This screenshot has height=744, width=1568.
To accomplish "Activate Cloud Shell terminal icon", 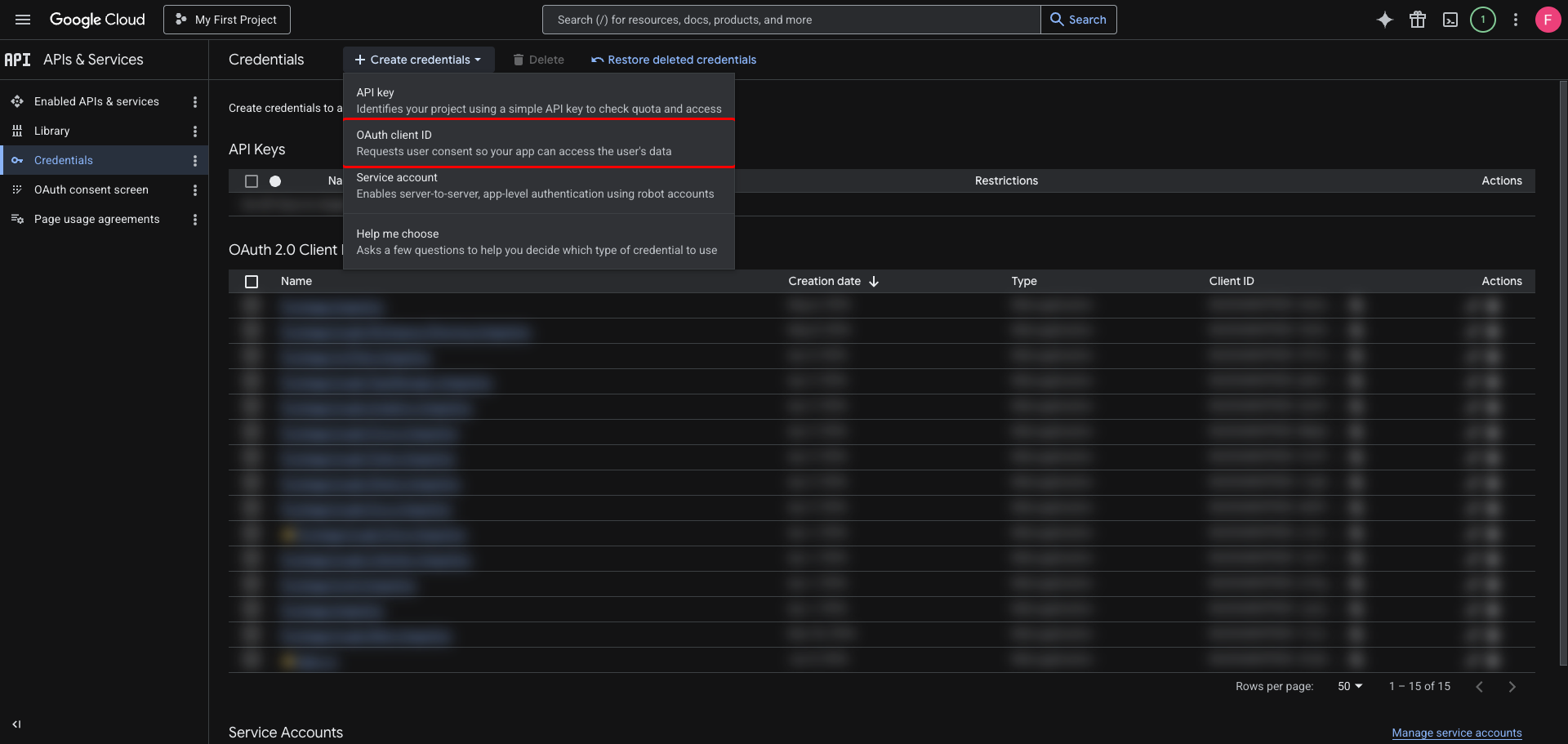I will pyautogui.click(x=1450, y=20).
